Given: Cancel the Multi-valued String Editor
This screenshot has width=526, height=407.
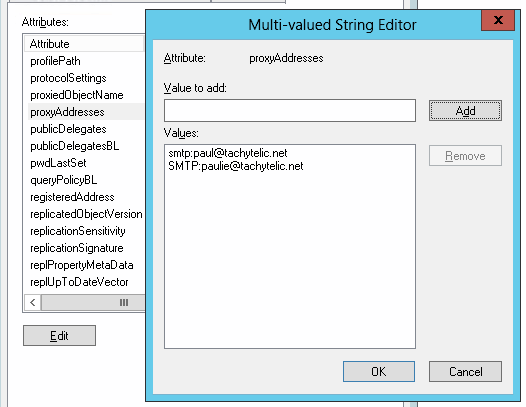Looking at the screenshot, I should (465, 371).
